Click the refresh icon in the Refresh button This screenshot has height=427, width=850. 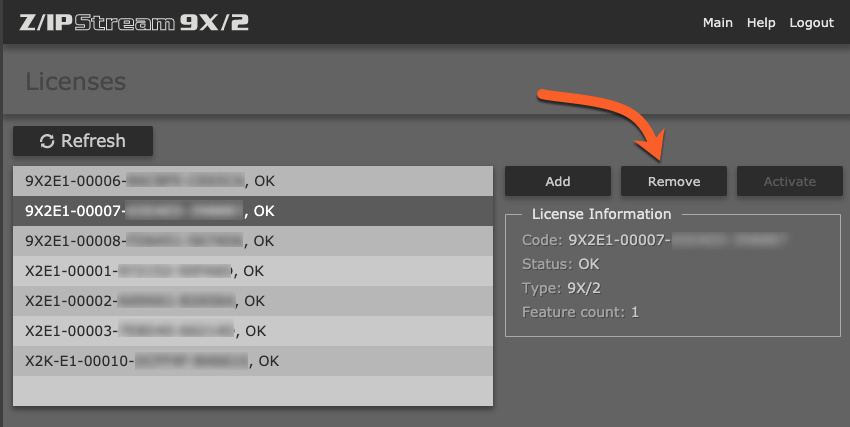click(47, 141)
